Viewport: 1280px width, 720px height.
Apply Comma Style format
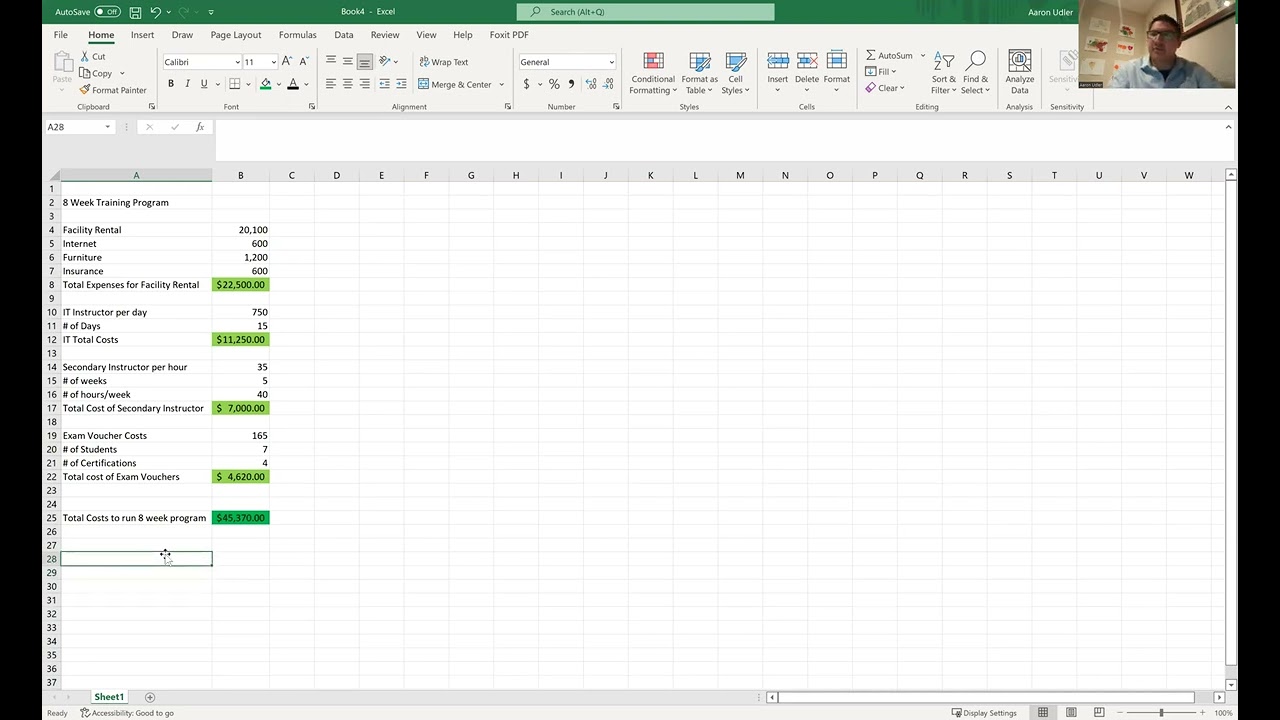(571, 84)
